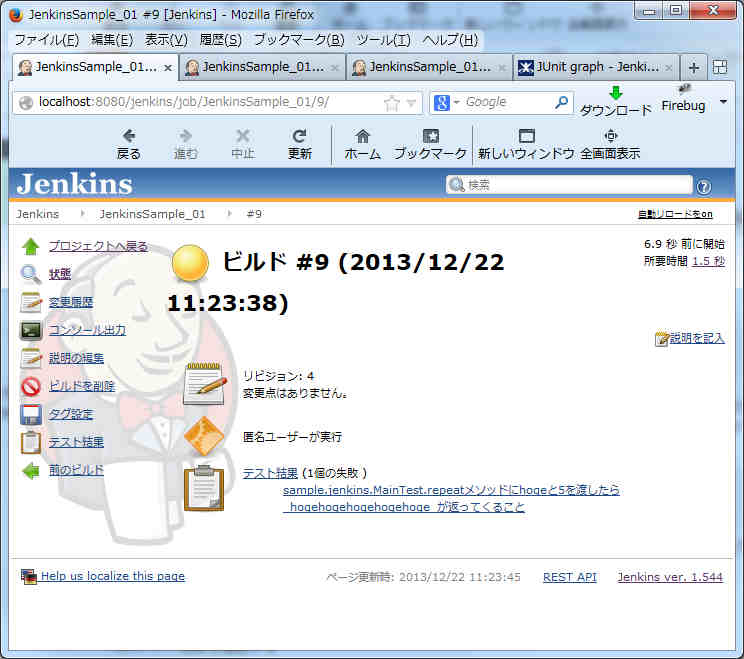Click the Jenkins ver. 1.544 link
This screenshot has width=744, height=659.
coord(670,577)
